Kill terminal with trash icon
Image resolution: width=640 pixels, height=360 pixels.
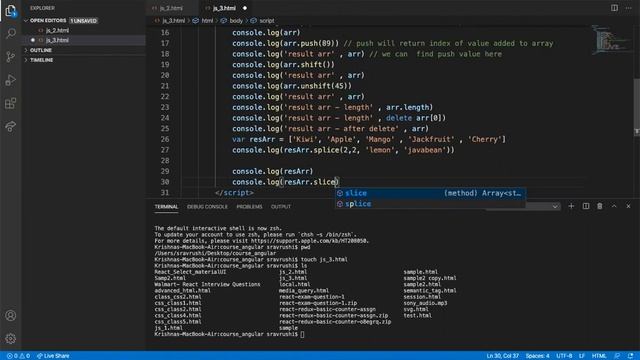point(600,206)
